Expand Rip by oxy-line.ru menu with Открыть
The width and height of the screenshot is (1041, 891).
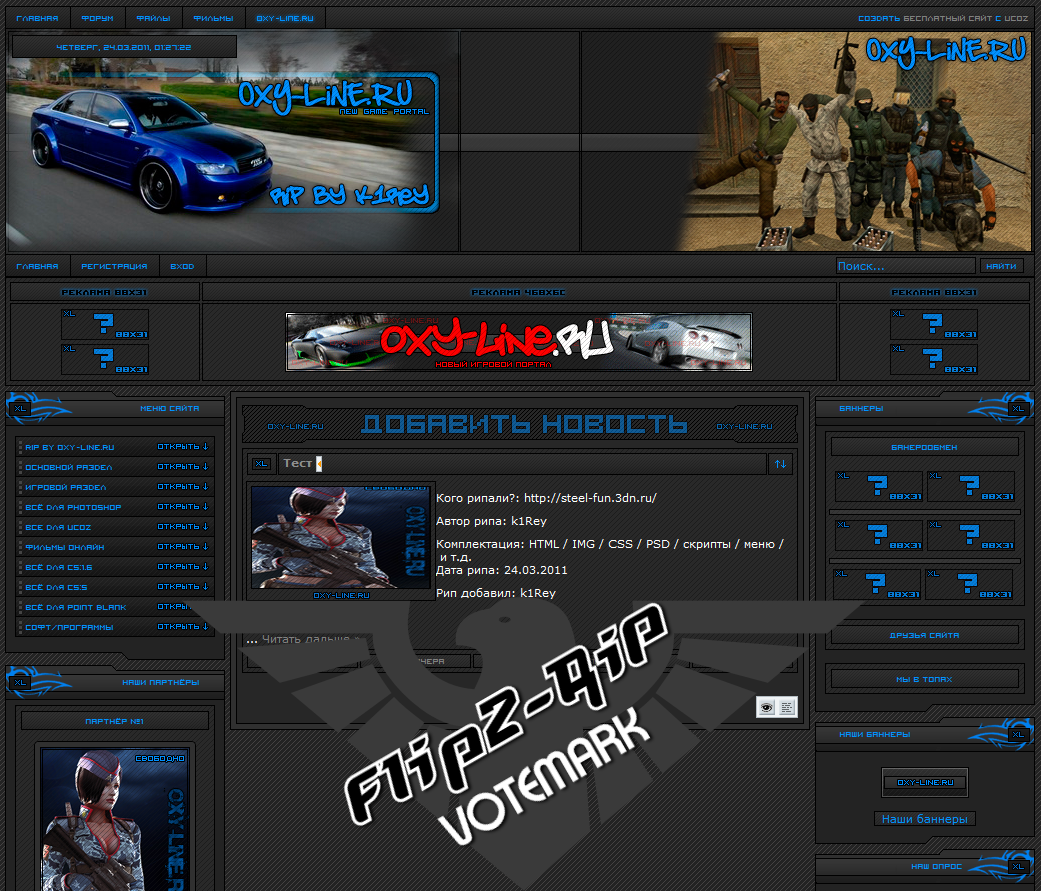click(x=183, y=447)
